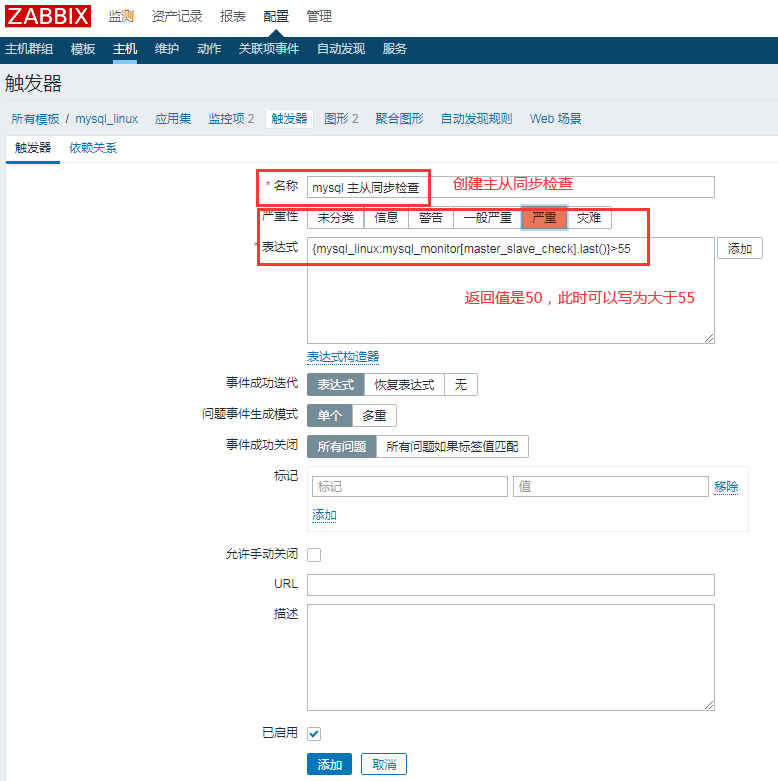Open the 监测 top menu
Image resolution: width=778 pixels, height=781 pixels.
[x=121, y=16]
